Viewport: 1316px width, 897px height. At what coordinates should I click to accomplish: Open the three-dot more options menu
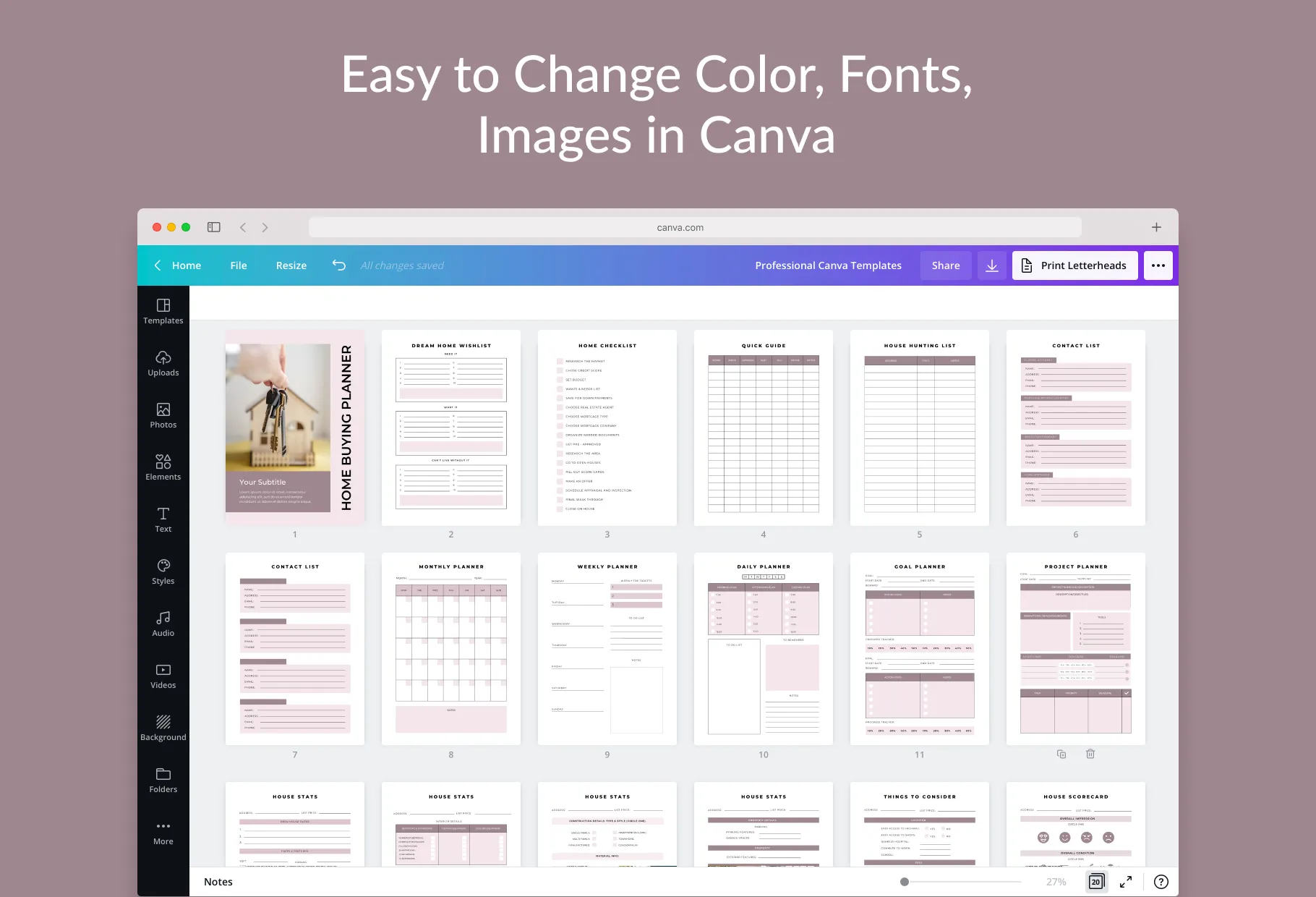[x=1158, y=265]
